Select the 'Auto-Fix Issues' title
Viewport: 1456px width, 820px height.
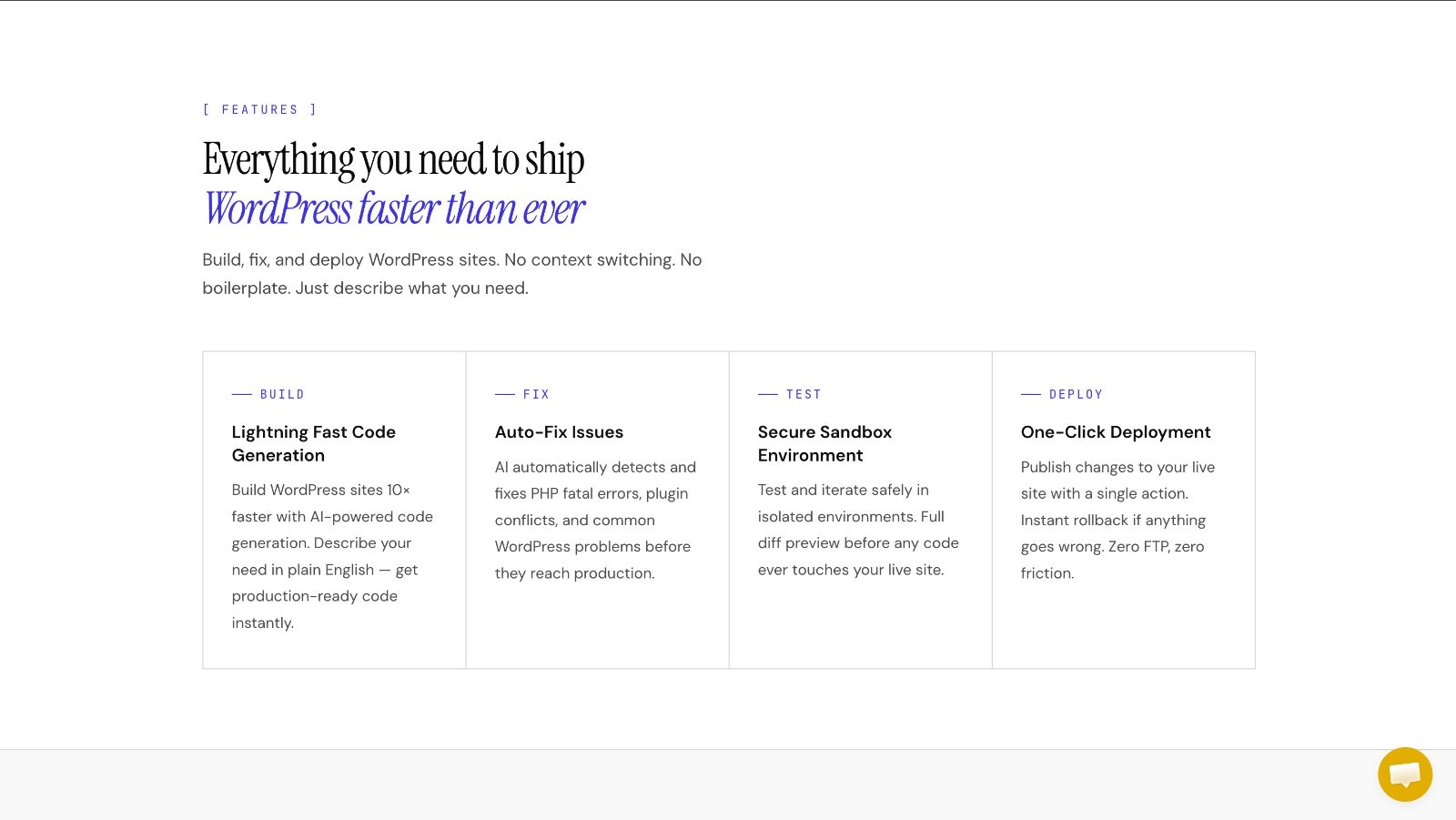pos(559,432)
